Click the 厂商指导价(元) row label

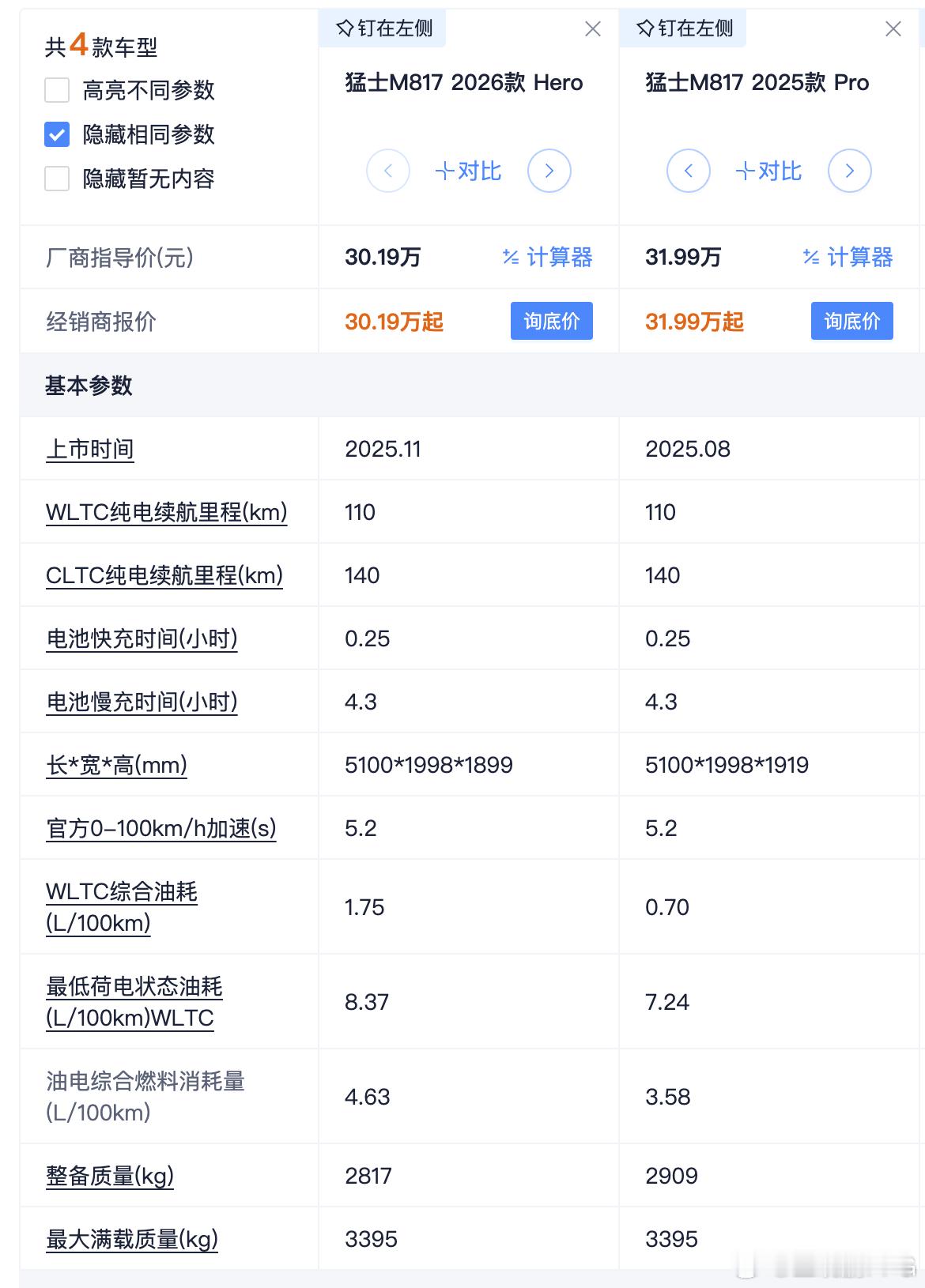pos(119,257)
